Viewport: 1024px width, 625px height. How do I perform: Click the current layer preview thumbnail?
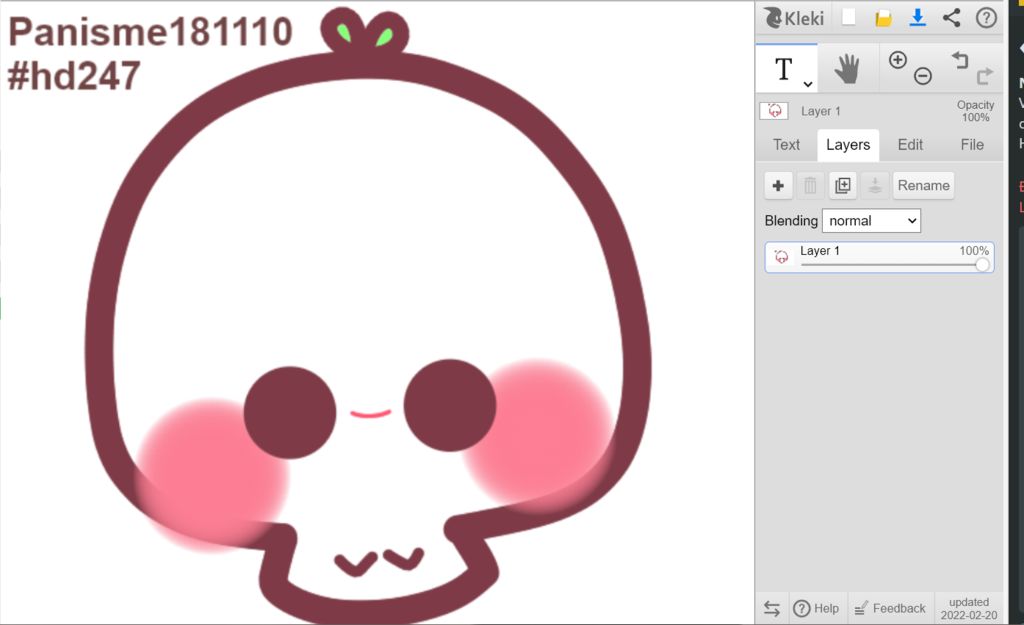[x=774, y=111]
